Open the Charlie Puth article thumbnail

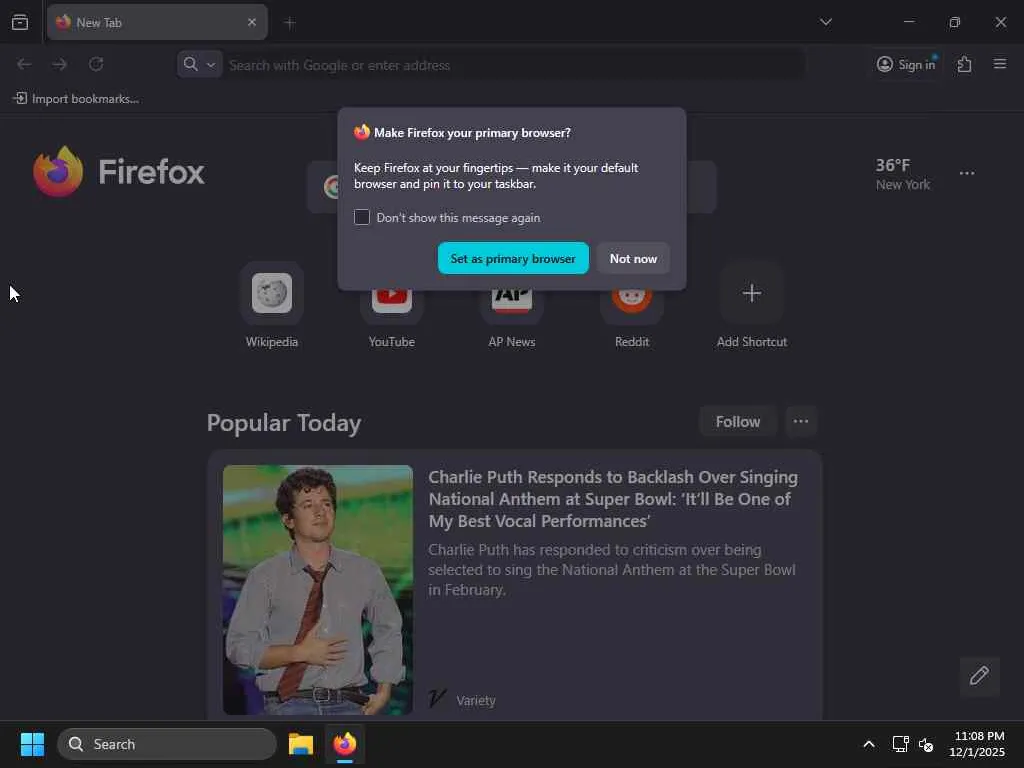tap(317, 589)
